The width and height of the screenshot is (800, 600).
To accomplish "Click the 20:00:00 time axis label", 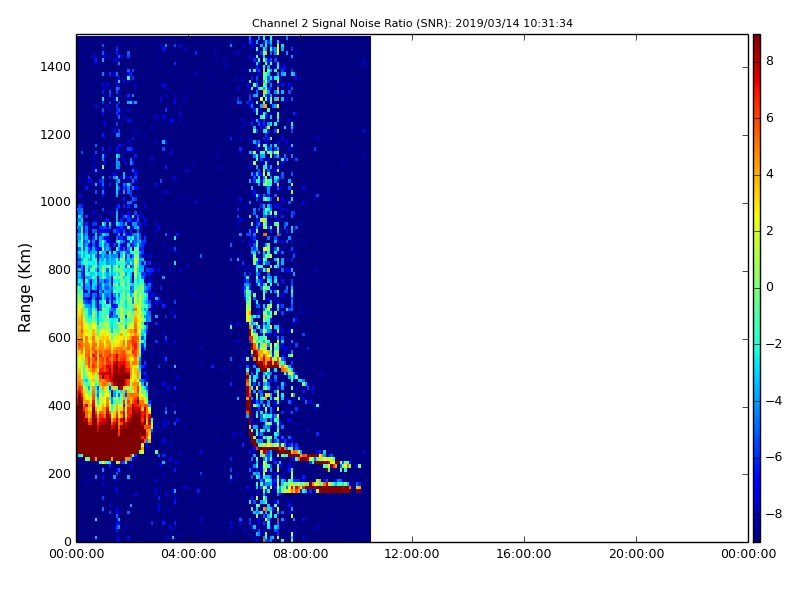I will (x=636, y=554).
